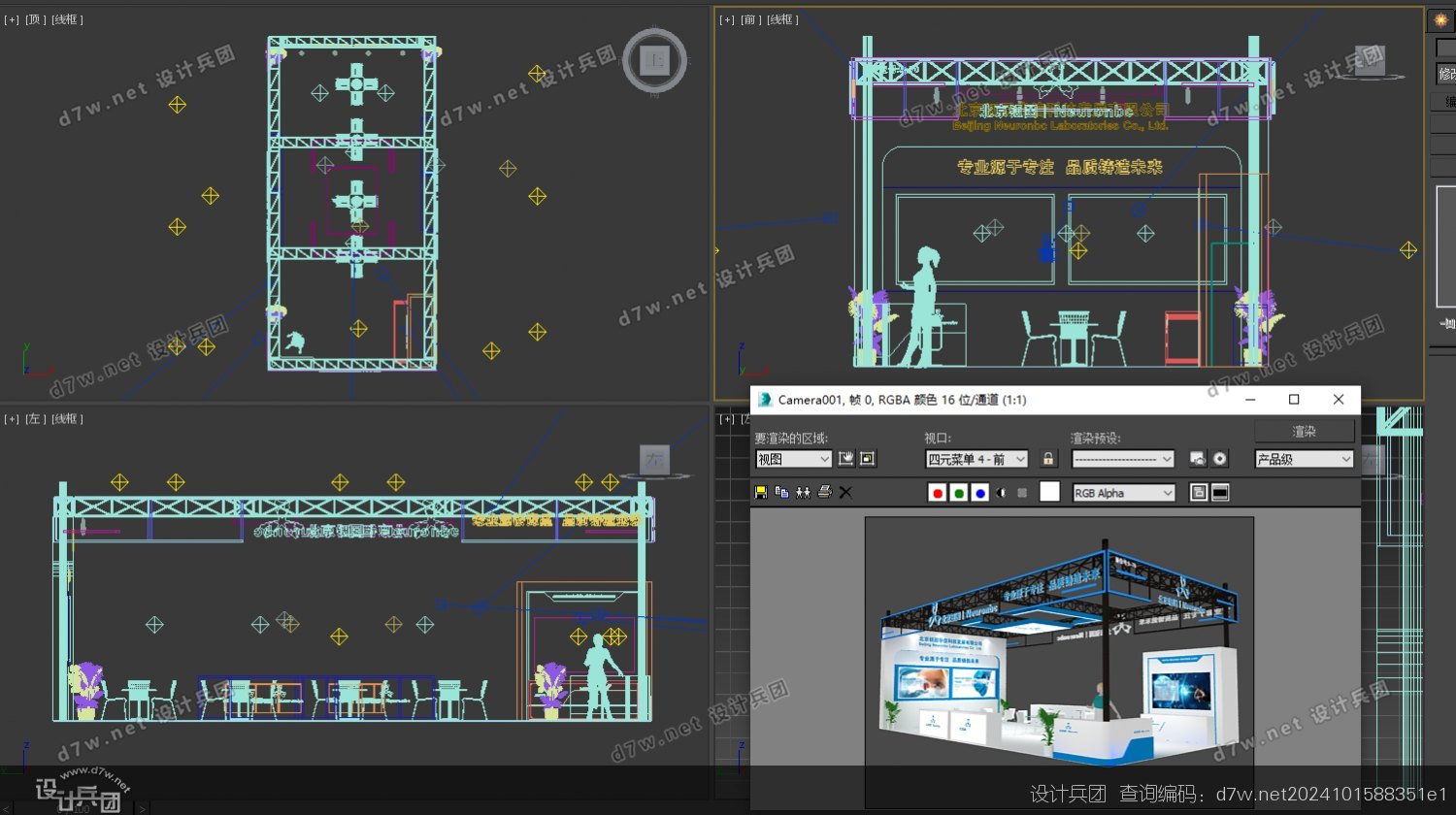Save the rendered image with the disk icon
The image size is (1456, 815).
point(761,493)
